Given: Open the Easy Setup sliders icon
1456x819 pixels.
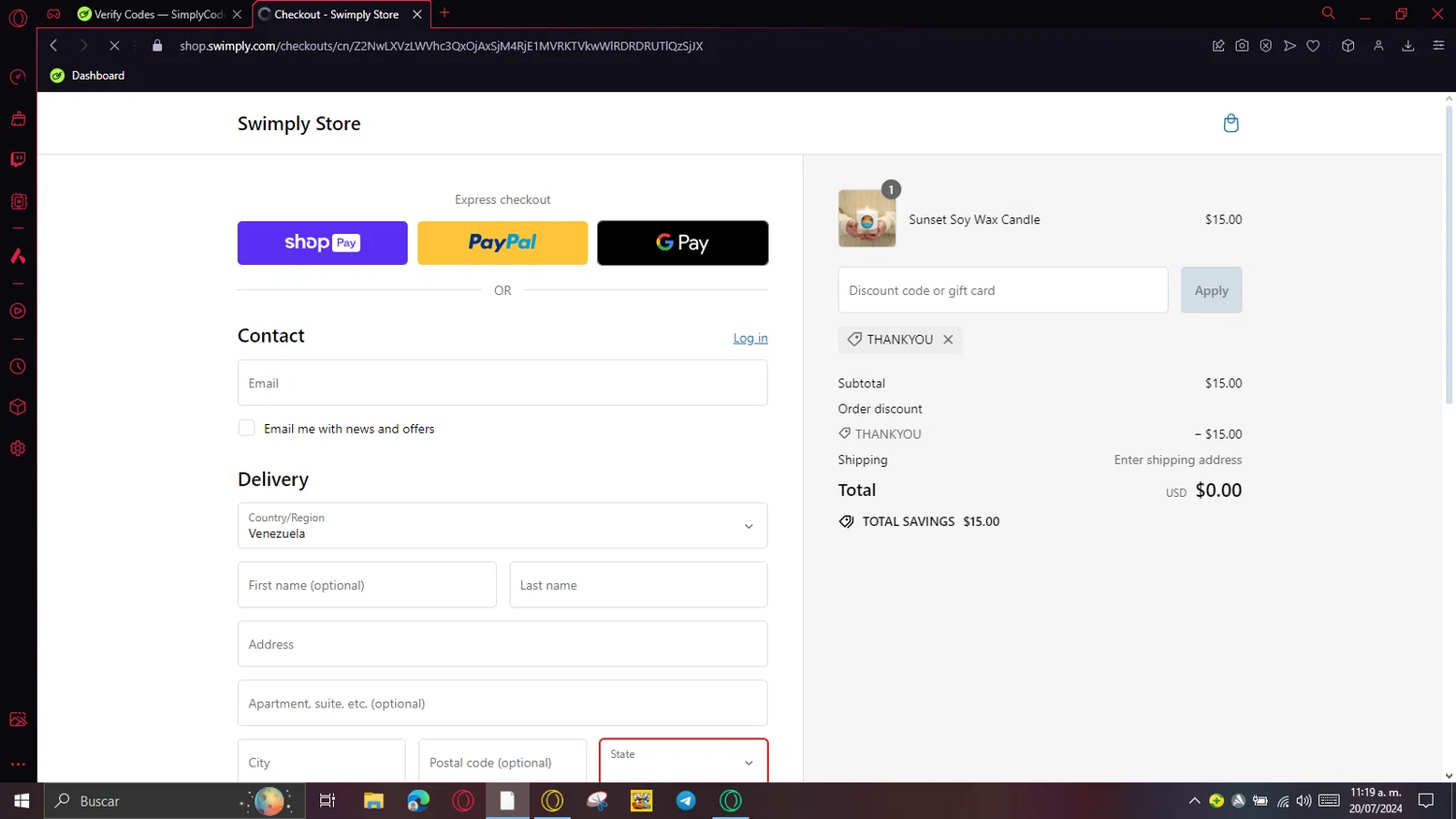Looking at the screenshot, I should pyautogui.click(x=1439, y=46).
